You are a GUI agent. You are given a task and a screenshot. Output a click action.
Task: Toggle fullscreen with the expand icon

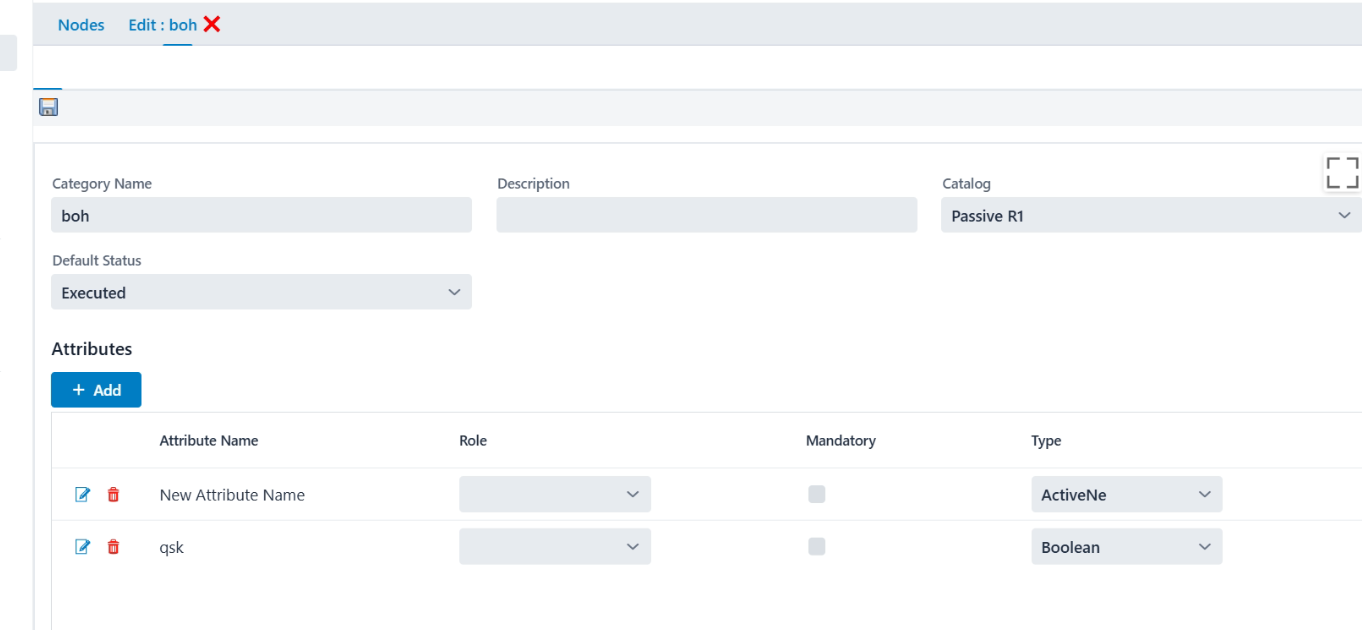coord(1342,173)
